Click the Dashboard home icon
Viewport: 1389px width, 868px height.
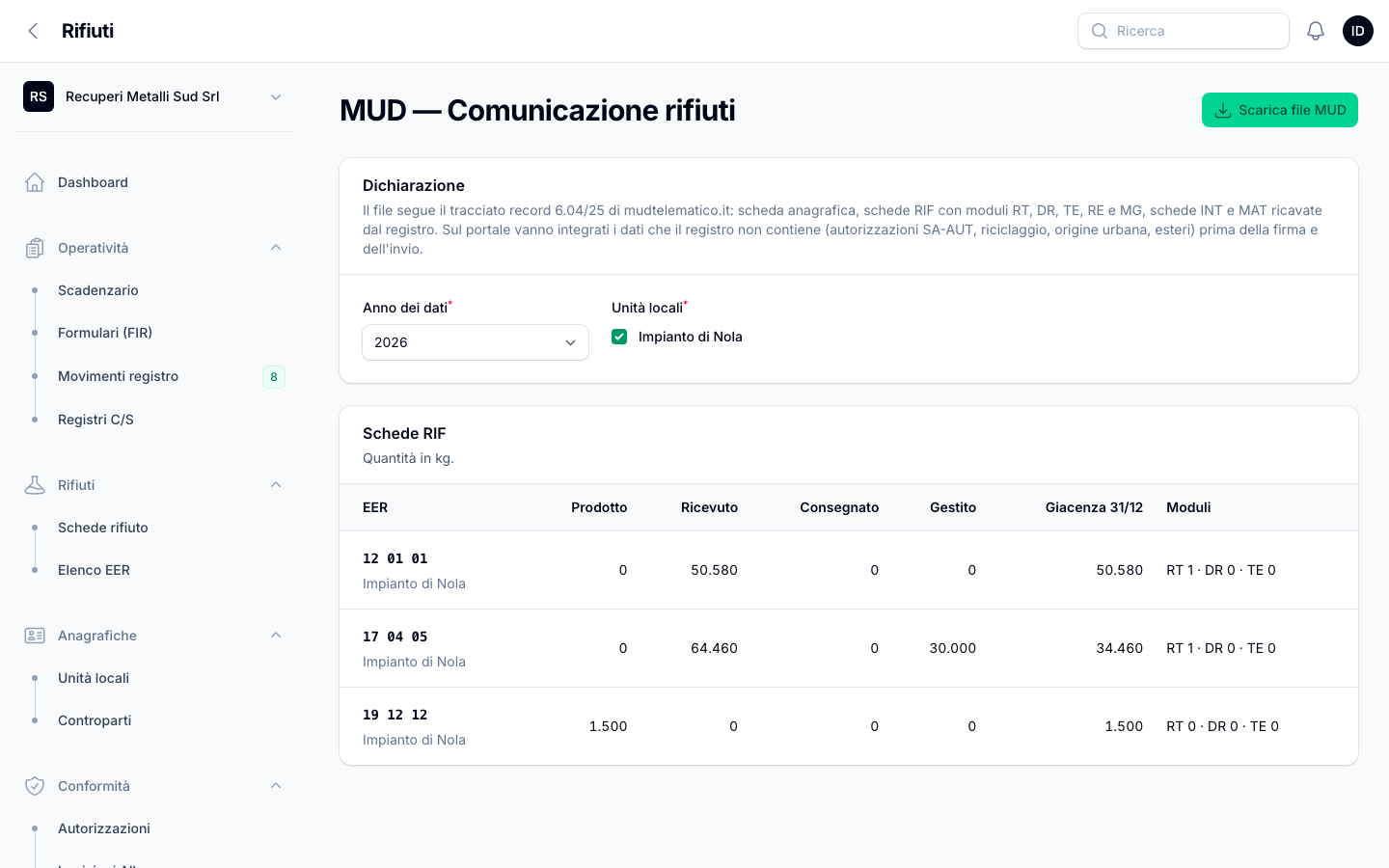(x=35, y=182)
